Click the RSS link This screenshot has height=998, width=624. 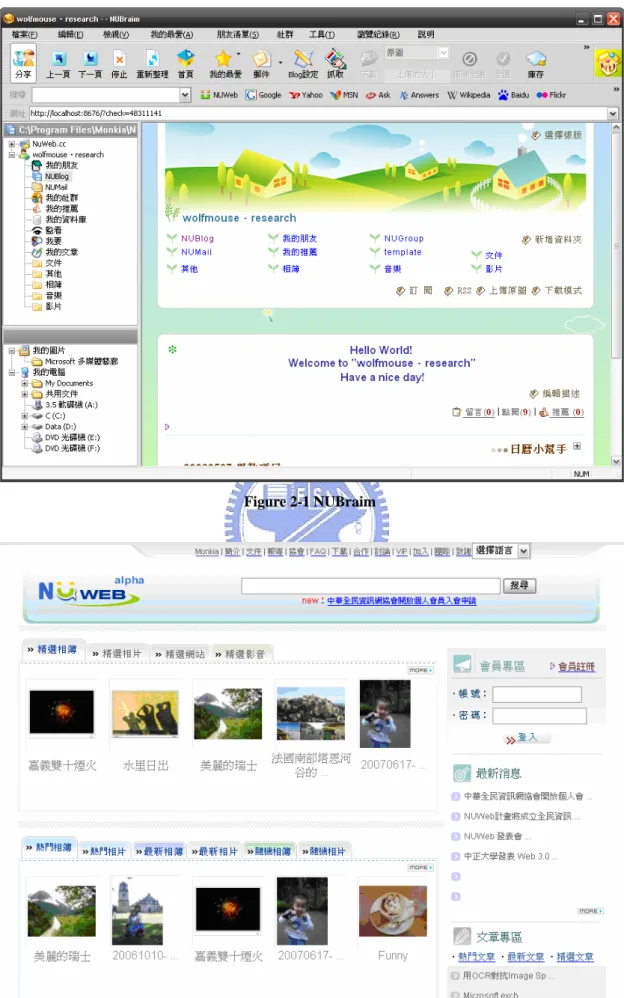[459, 290]
